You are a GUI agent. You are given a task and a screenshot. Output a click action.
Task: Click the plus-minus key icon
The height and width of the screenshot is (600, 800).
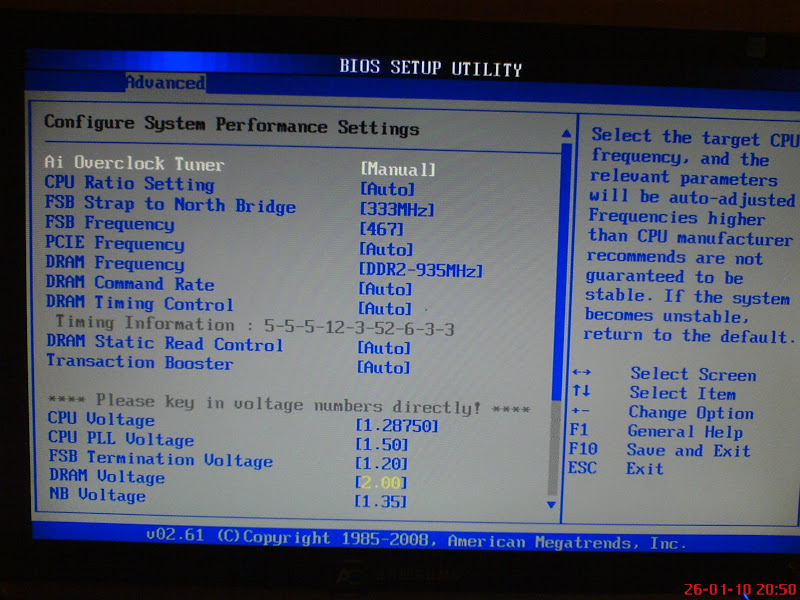point(580,410)
